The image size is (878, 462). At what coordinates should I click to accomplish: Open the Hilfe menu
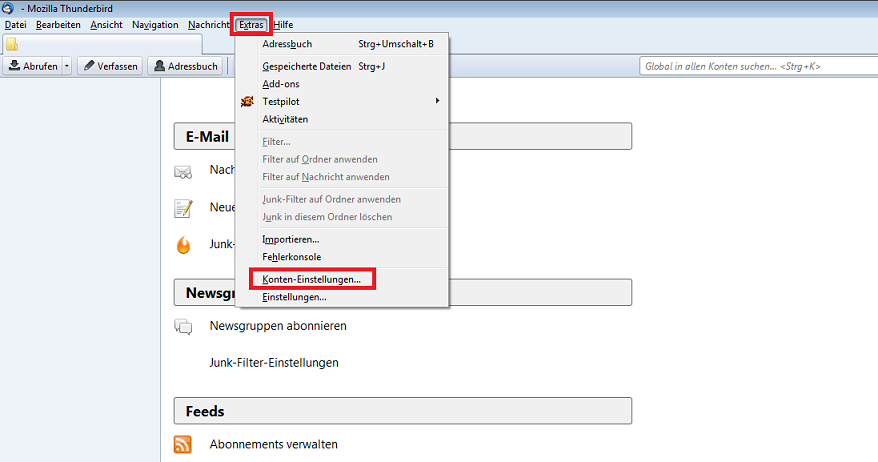pos(283,25)
